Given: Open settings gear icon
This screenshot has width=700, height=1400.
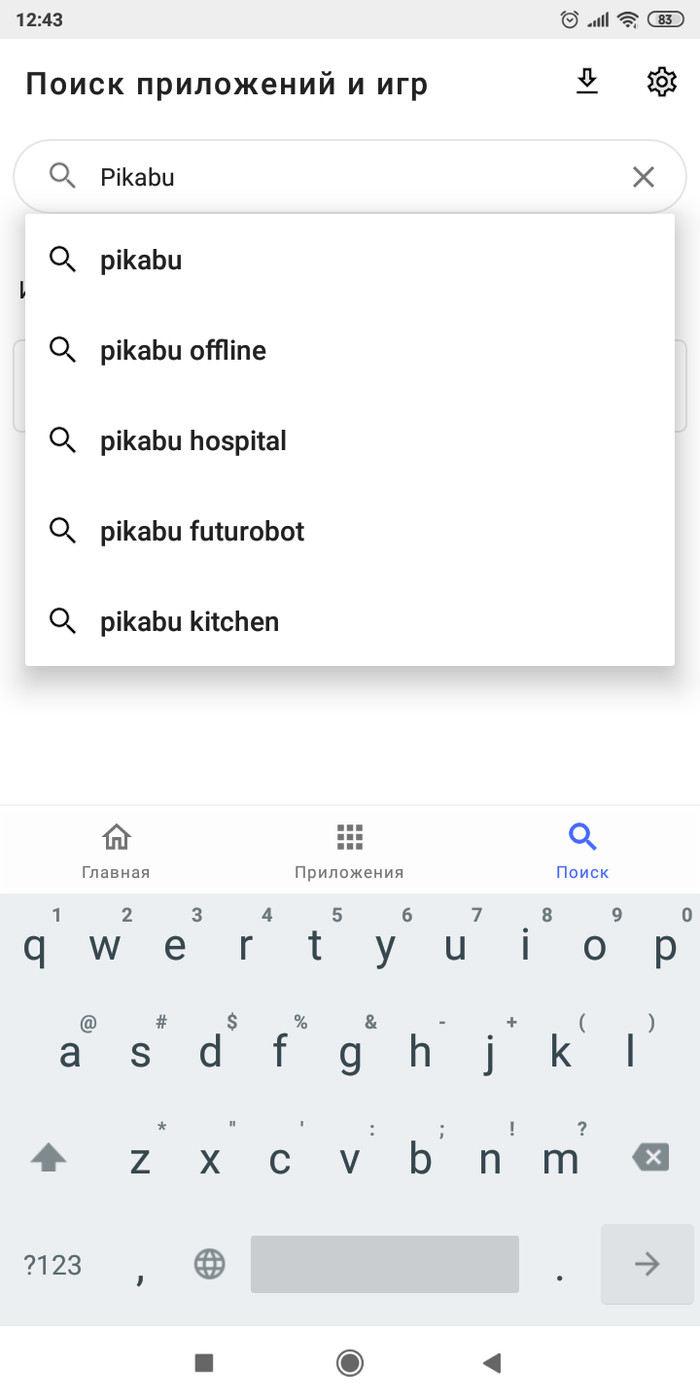Looking at the screenshot, I should coord(661,82).
